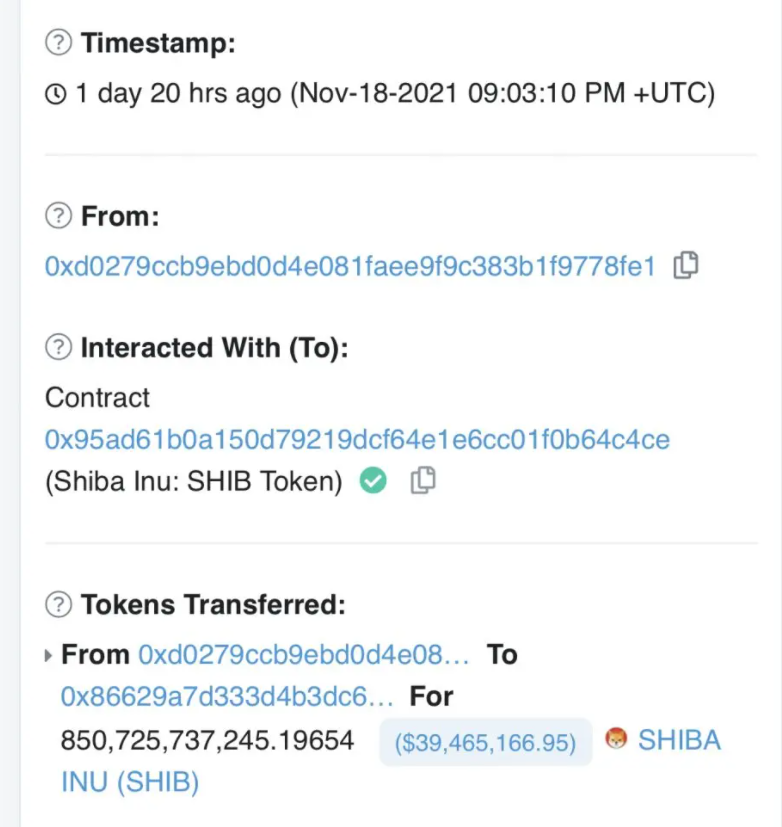782x827 pixels.
Task: Open the SHIBA INU (SHIB) token link
Action: (678, 741)
